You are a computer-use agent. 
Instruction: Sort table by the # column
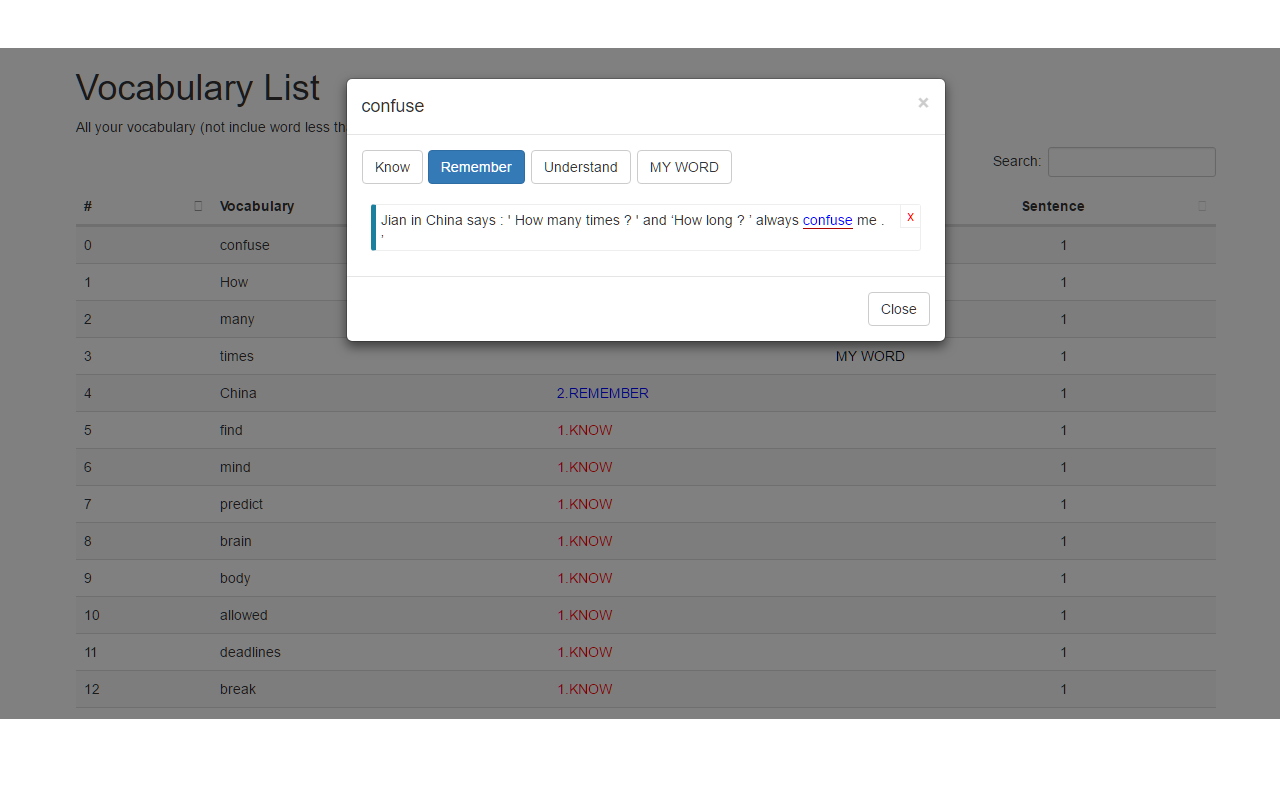[x=144, y=206]
